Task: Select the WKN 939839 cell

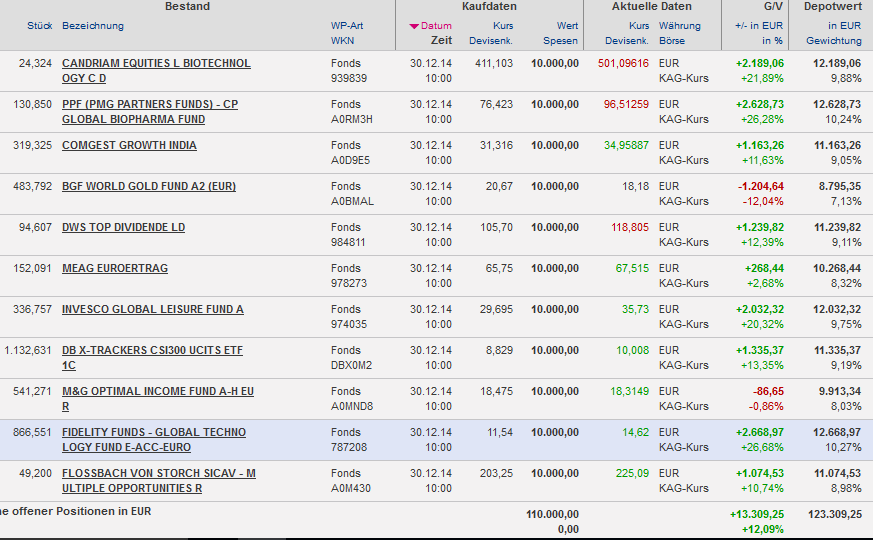Action: (x=349, y=78)
